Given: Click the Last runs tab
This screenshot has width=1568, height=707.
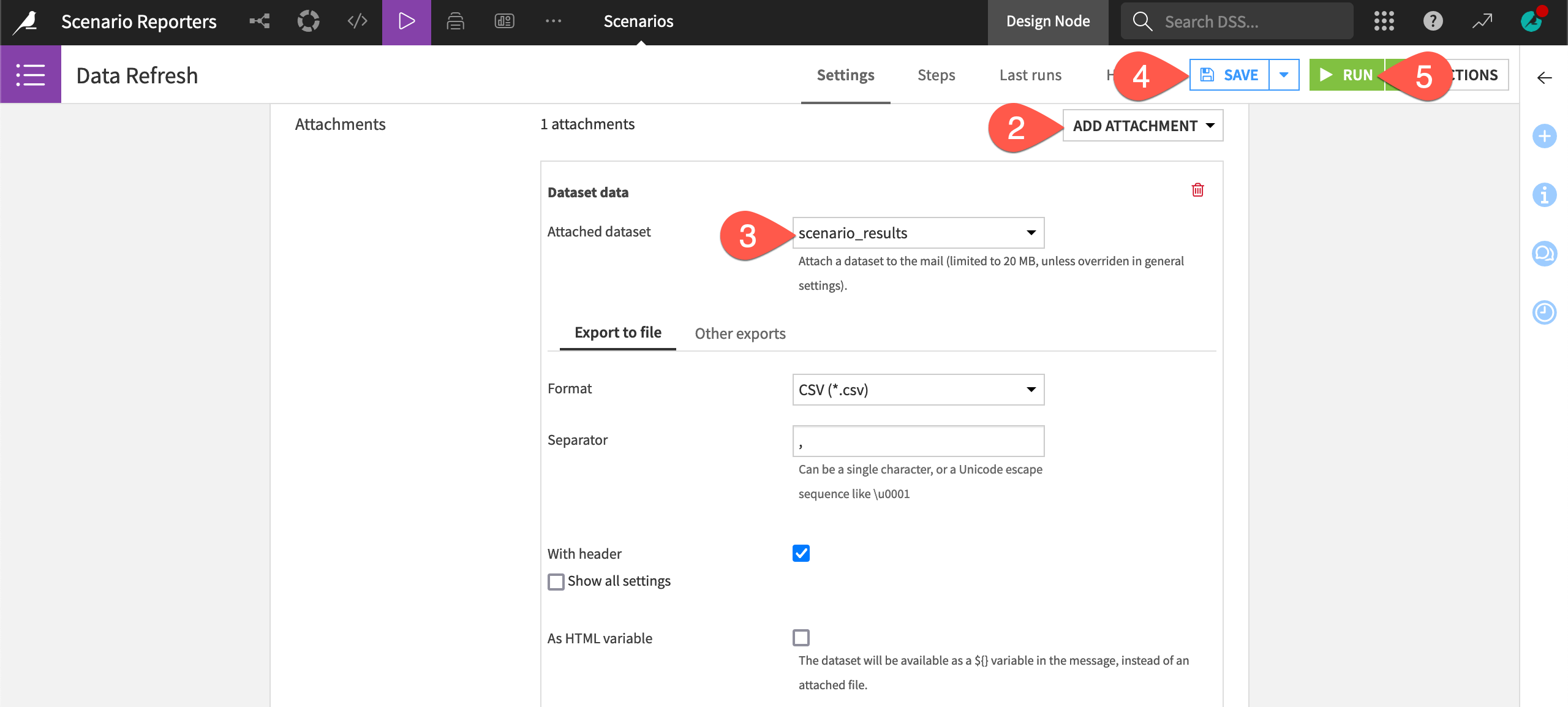Looking at the screenshot, I should [x=1030, y=74].
